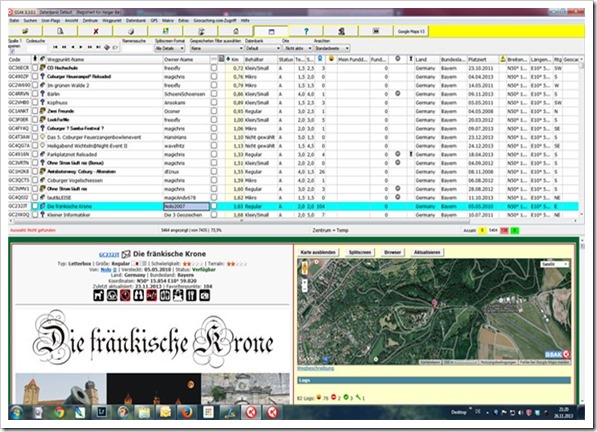Open Firefox from the Windows taskbar

[x=187, y=412]
